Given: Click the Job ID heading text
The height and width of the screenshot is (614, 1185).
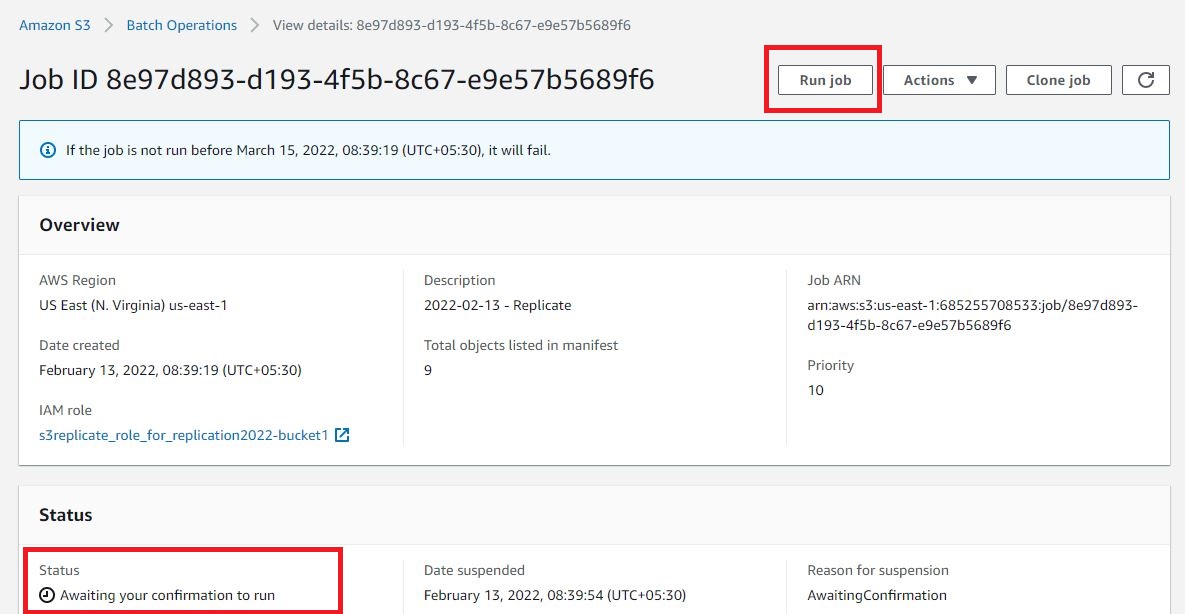Looking at the screenshot, I should coord(335,78).
